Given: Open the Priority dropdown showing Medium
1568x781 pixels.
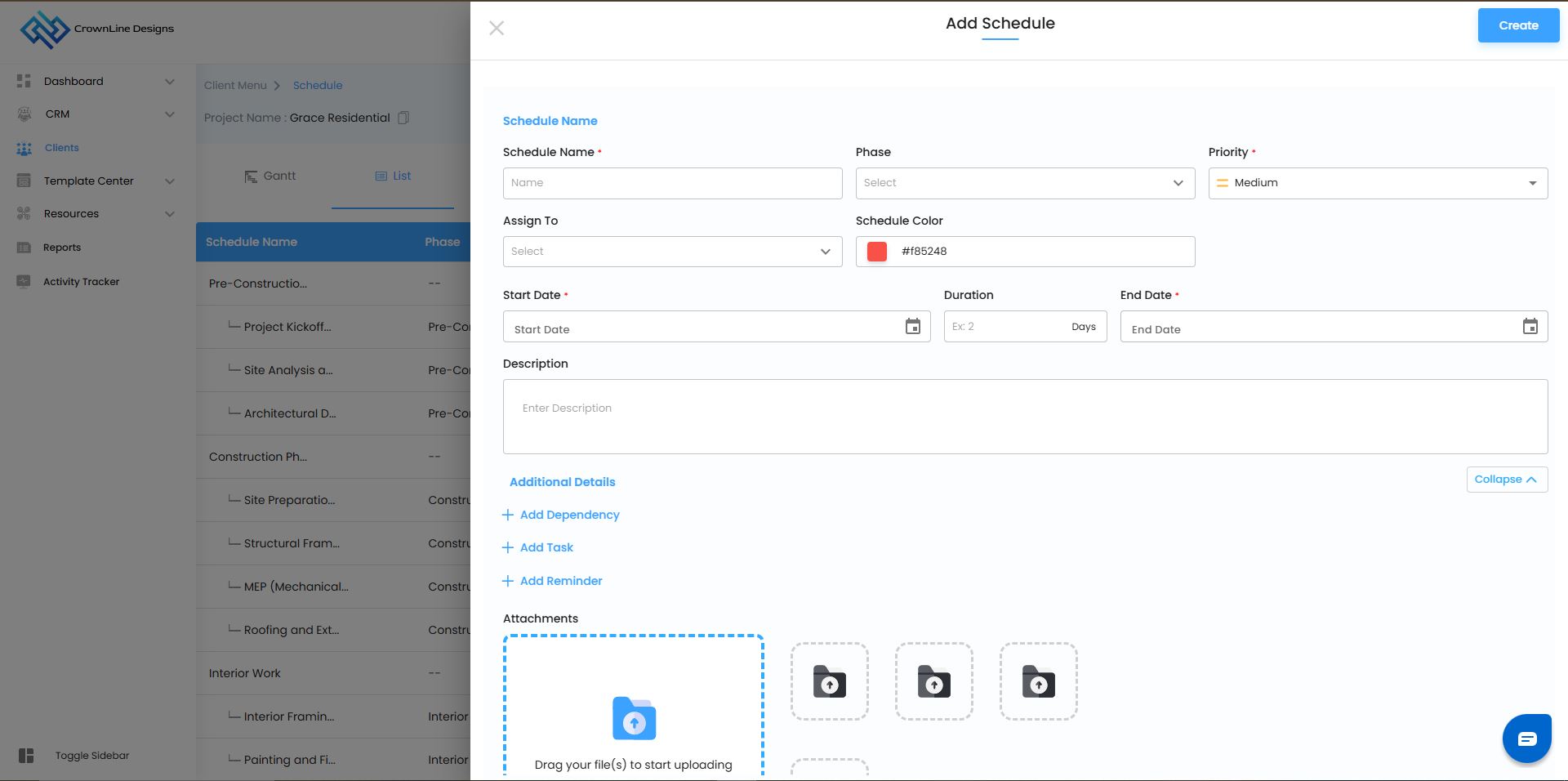Looking at the screenshot, I should pyautogui.click(x=1377, y=183).
